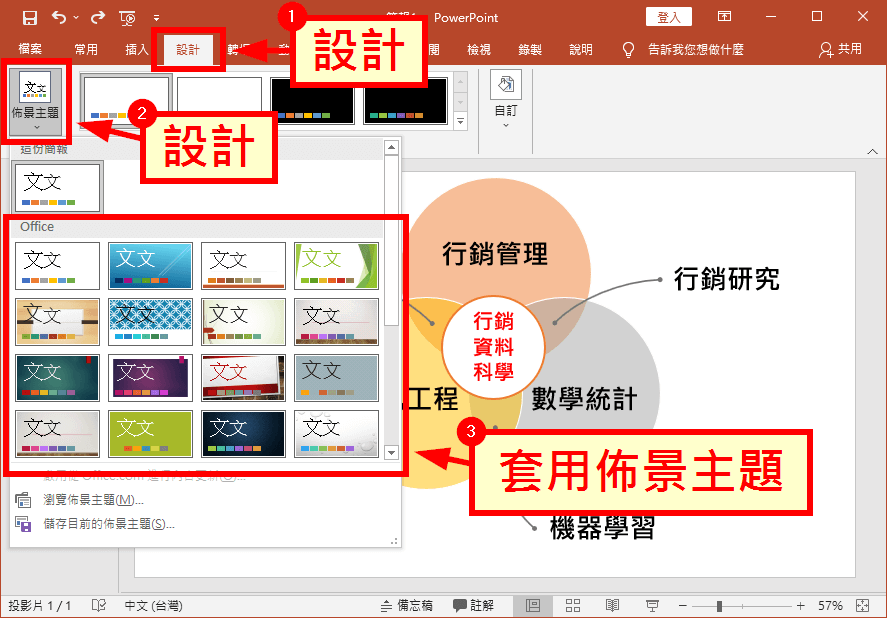
Task: Click zoom in plus button
Action: (x=800, y=606)
